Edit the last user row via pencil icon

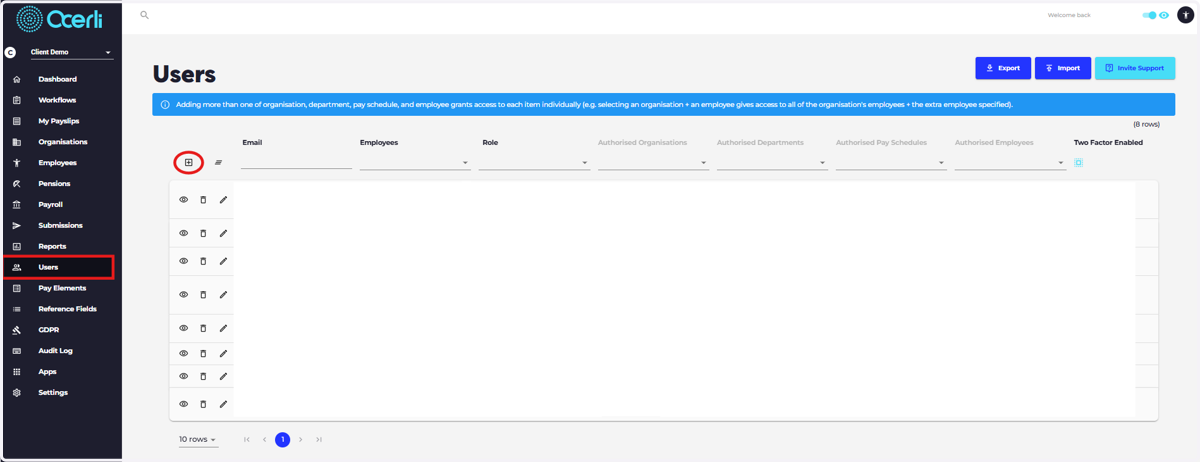pos(223,404)
